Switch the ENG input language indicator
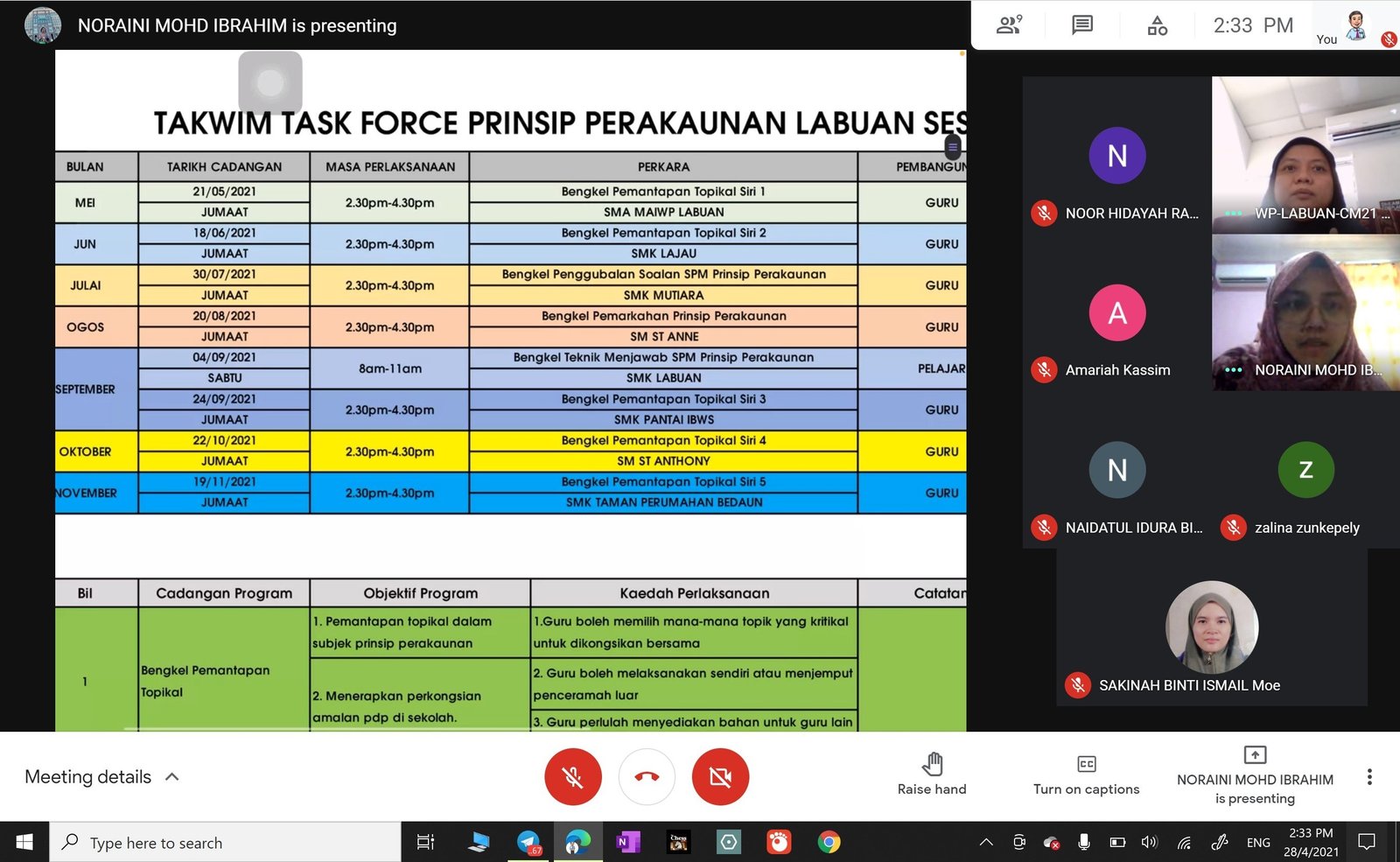The width and height of the screenshot is (1400, 862). point(1258,843)
